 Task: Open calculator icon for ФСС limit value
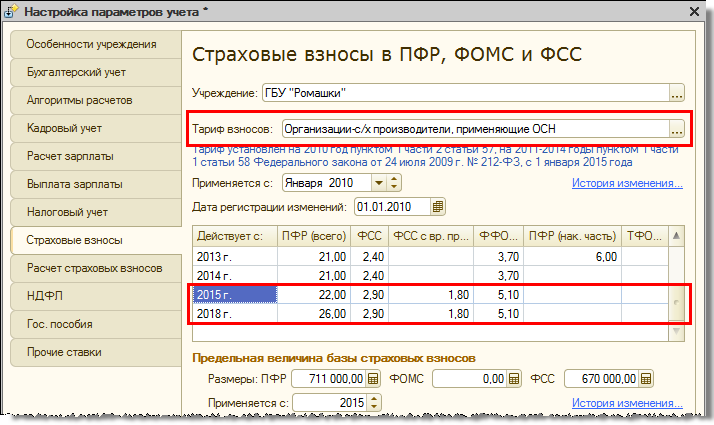point(646,379)
